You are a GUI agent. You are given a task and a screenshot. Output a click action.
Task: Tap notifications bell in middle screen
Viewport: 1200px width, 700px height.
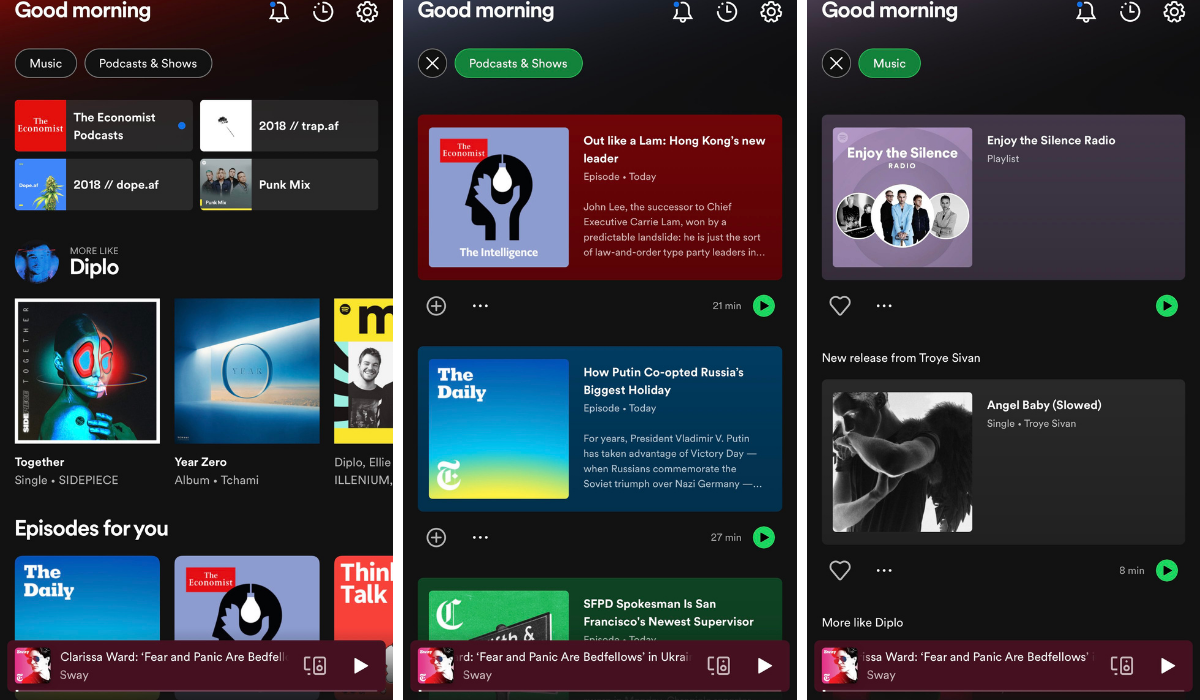tap(683, 12)
